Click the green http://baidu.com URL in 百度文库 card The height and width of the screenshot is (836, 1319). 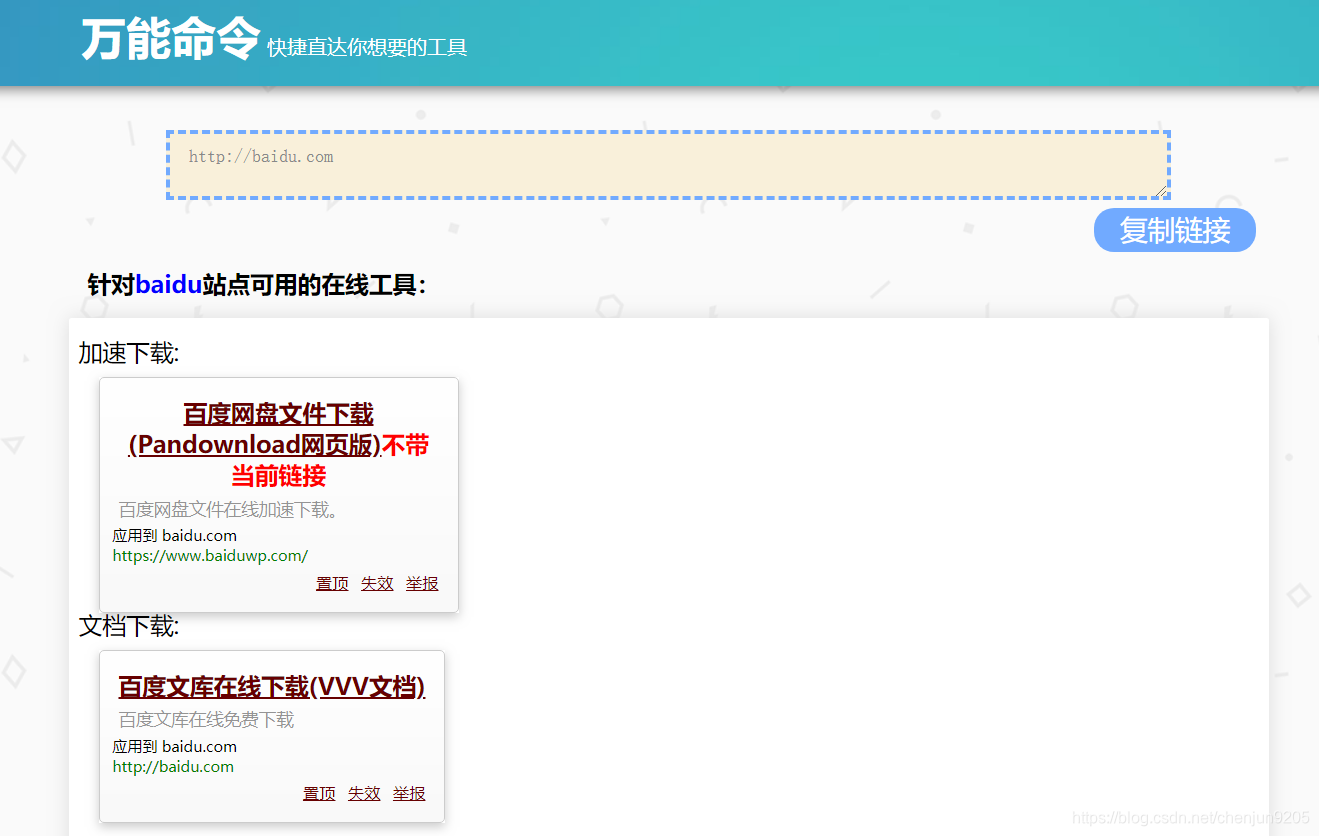[x=173, y=767]
